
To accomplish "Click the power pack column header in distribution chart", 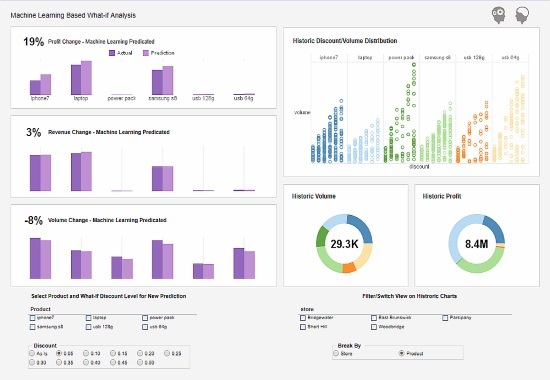I will click(401, 58).
